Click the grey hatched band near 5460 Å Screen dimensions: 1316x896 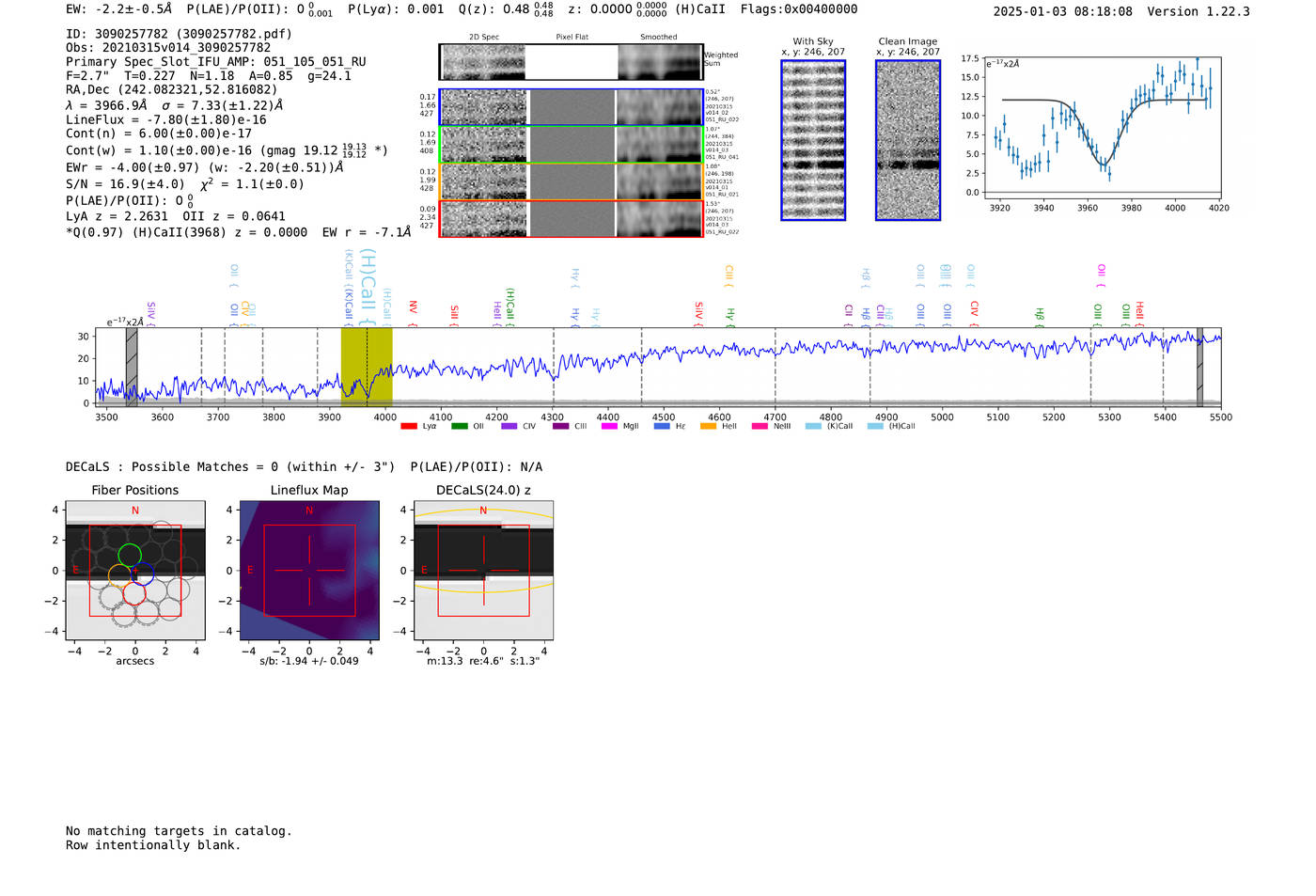[x=1199, y=367]
